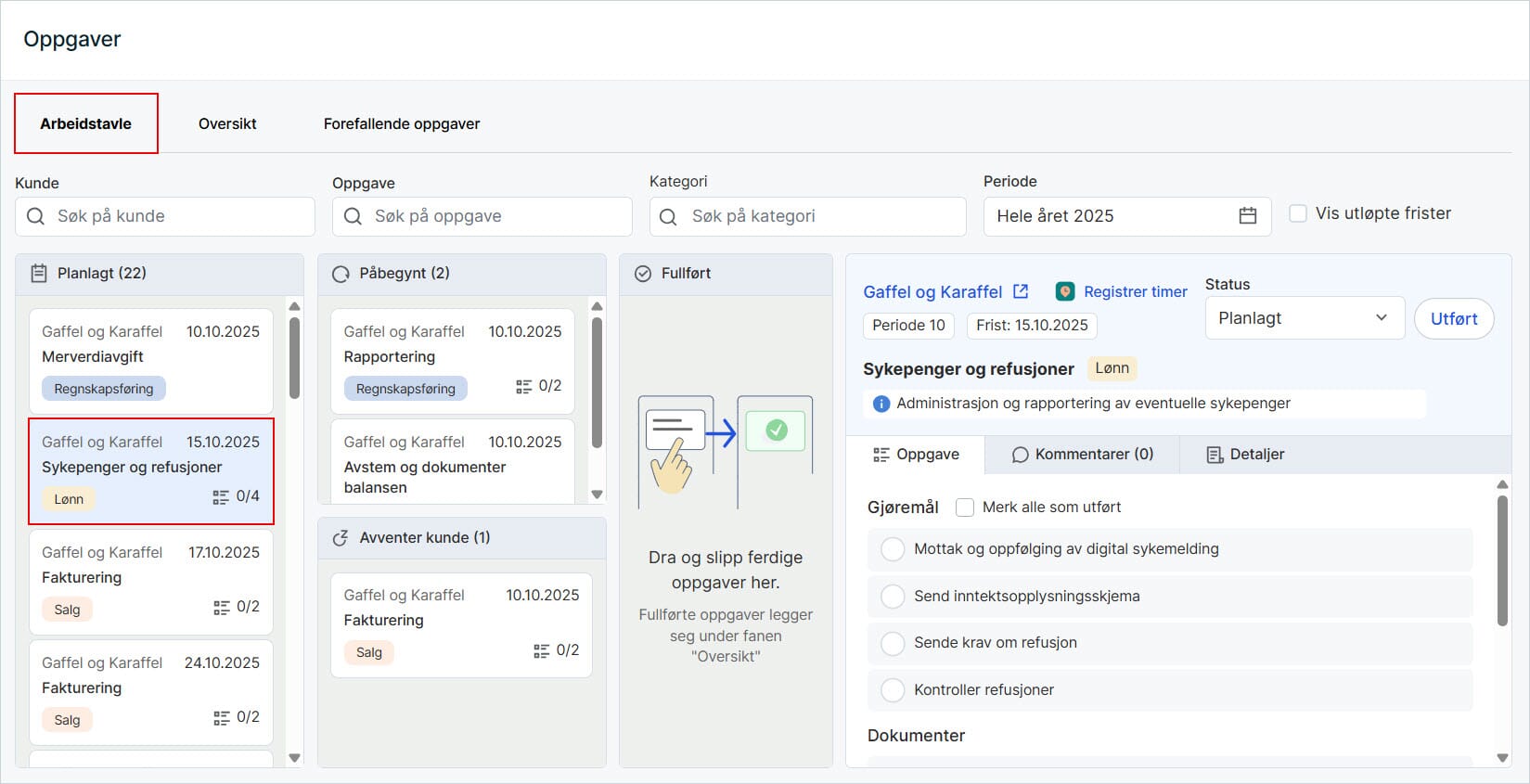Switch to the Oversikt tab
The width and height of the screenshot is (1530, 784).
tap(227, 123)
